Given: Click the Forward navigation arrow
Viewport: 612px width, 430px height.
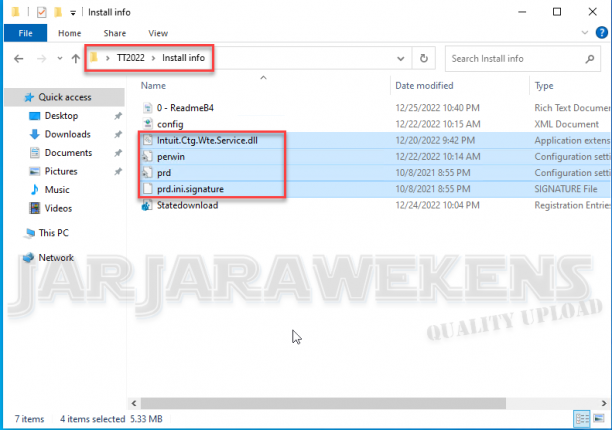Looking at the screenshot, I should point(41,59).
